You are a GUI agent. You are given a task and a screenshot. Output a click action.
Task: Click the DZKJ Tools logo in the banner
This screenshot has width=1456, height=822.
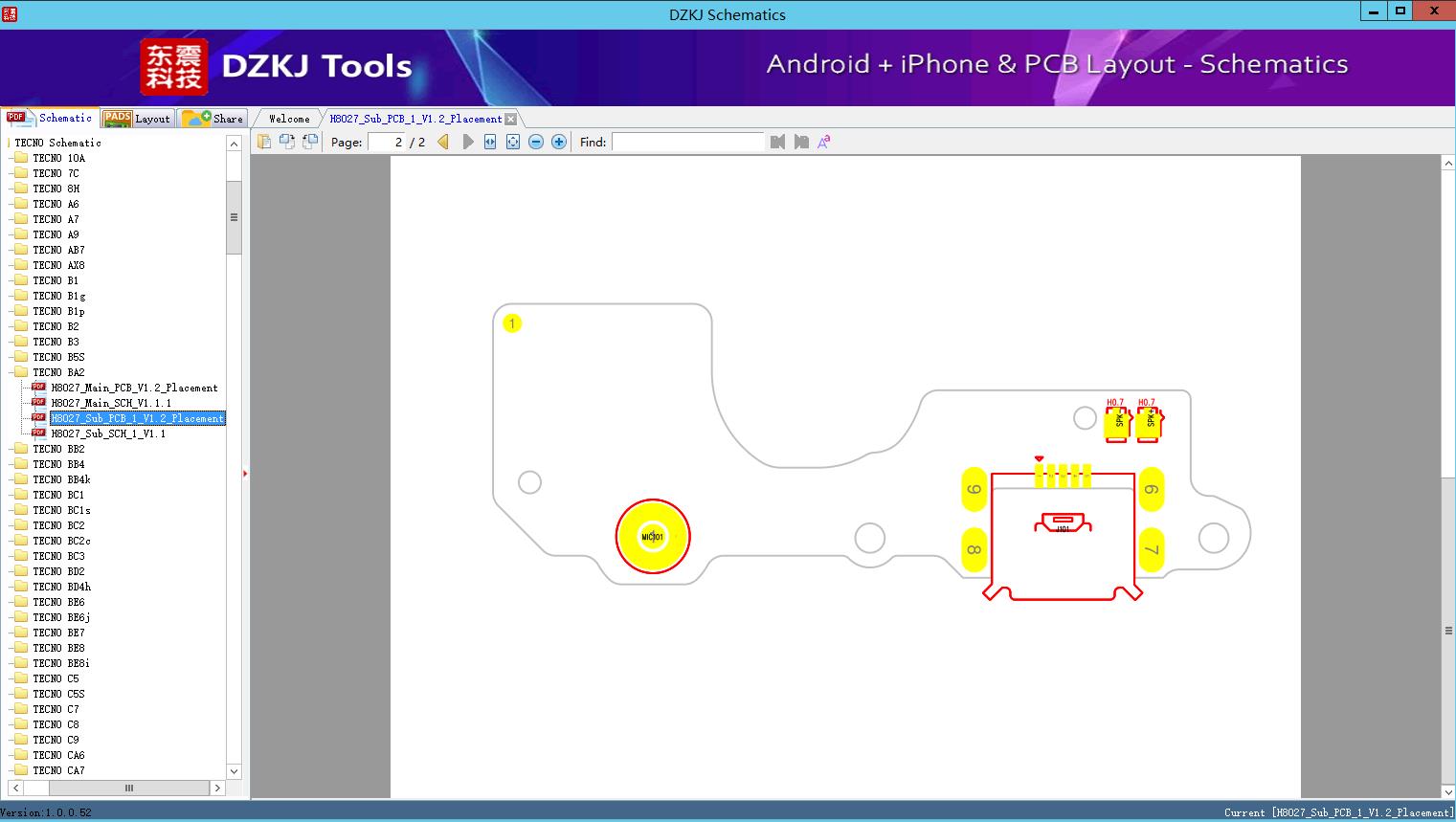tap(277, 66)
